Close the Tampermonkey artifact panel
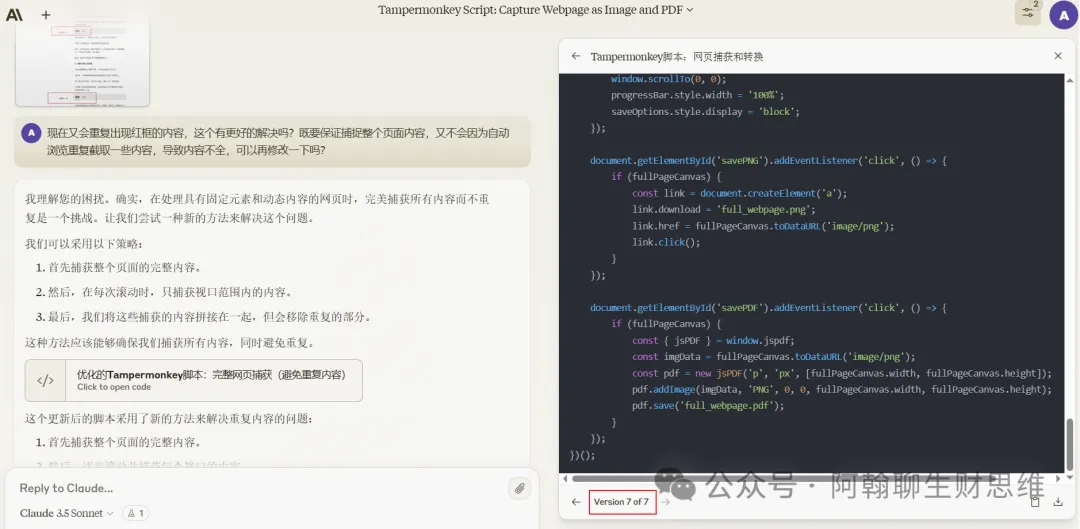1080x529 pixels. click(x=1058, y=56)
